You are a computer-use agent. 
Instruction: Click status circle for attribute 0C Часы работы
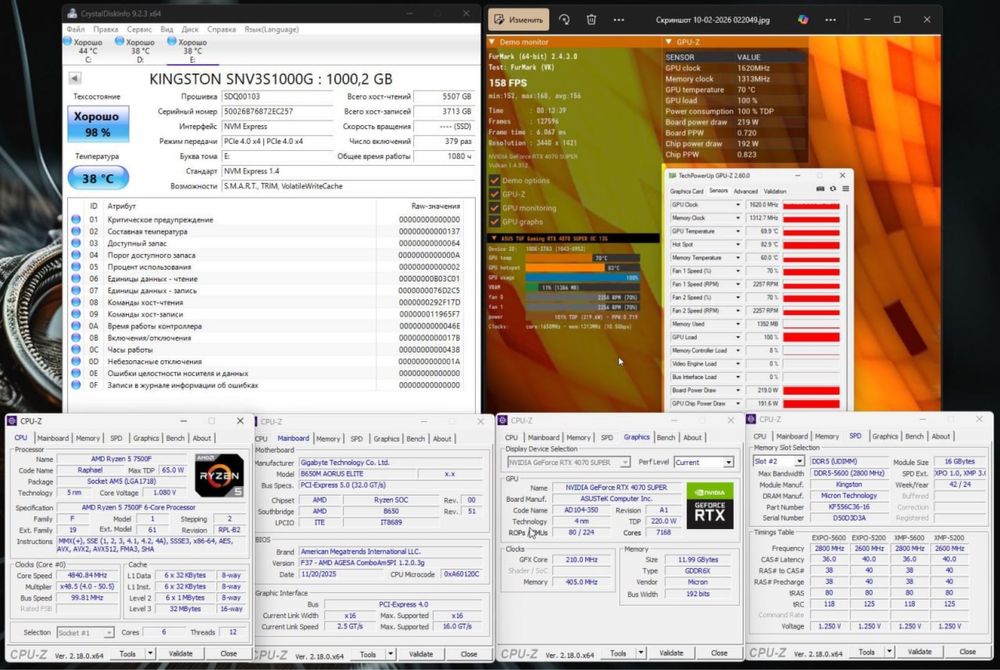[76, 349]
